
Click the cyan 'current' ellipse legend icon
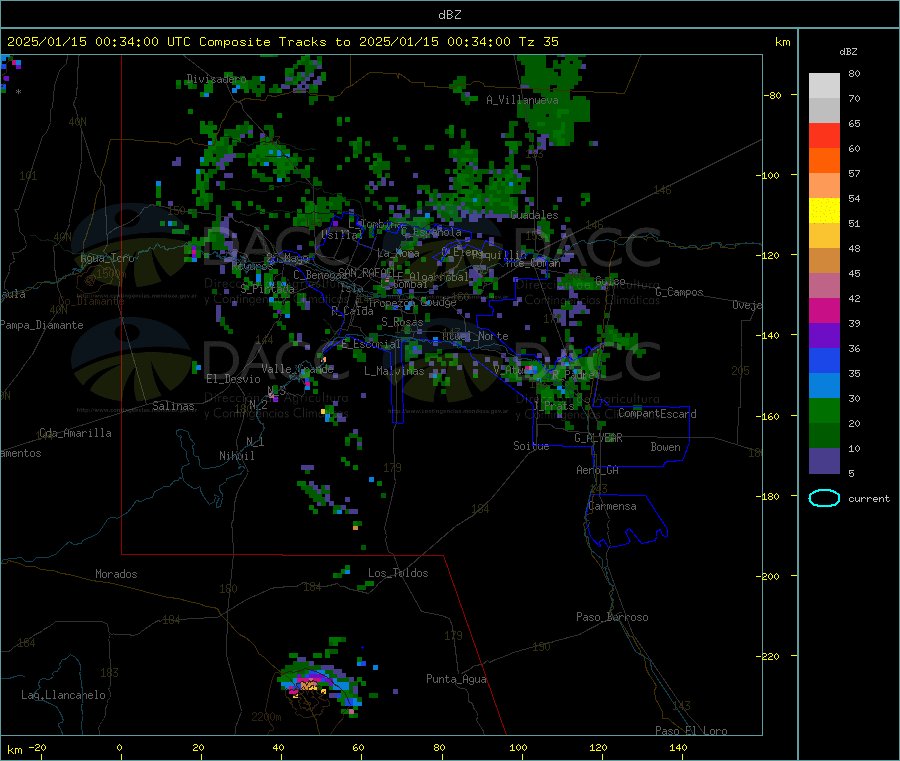tap(824, 498)
